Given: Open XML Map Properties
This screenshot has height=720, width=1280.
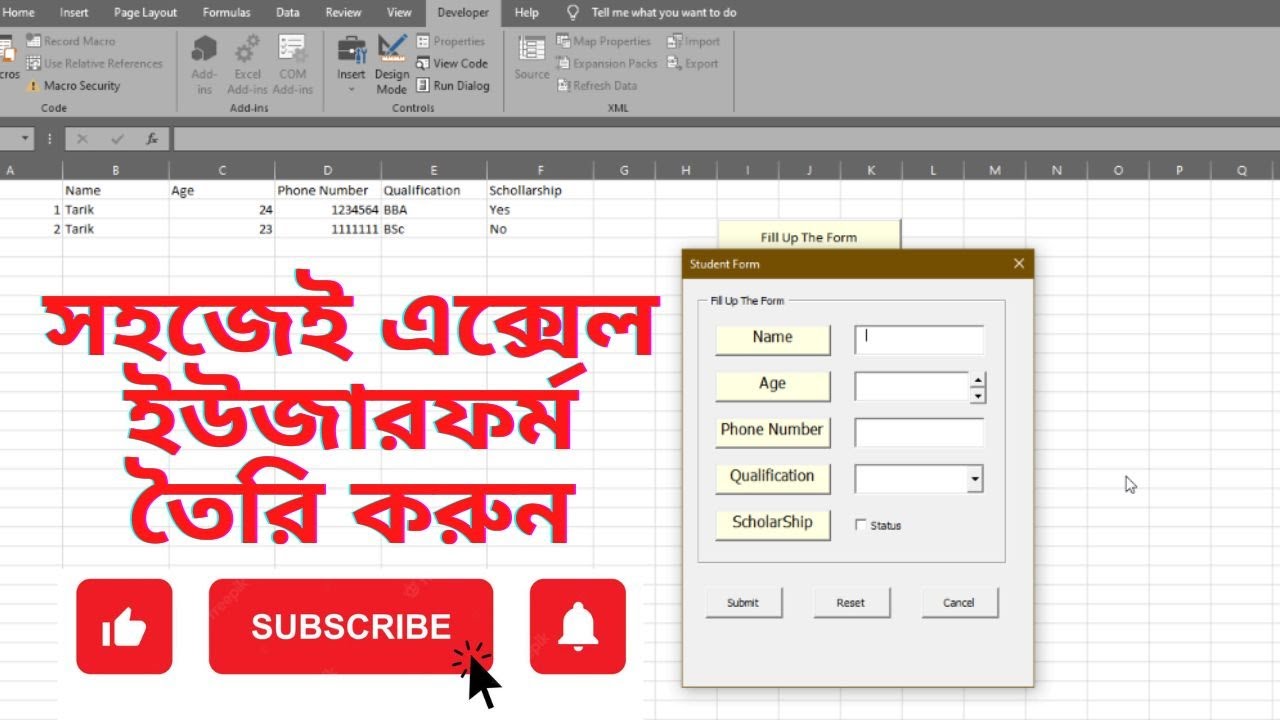Looking at the screenshot, I should [604, 41].
